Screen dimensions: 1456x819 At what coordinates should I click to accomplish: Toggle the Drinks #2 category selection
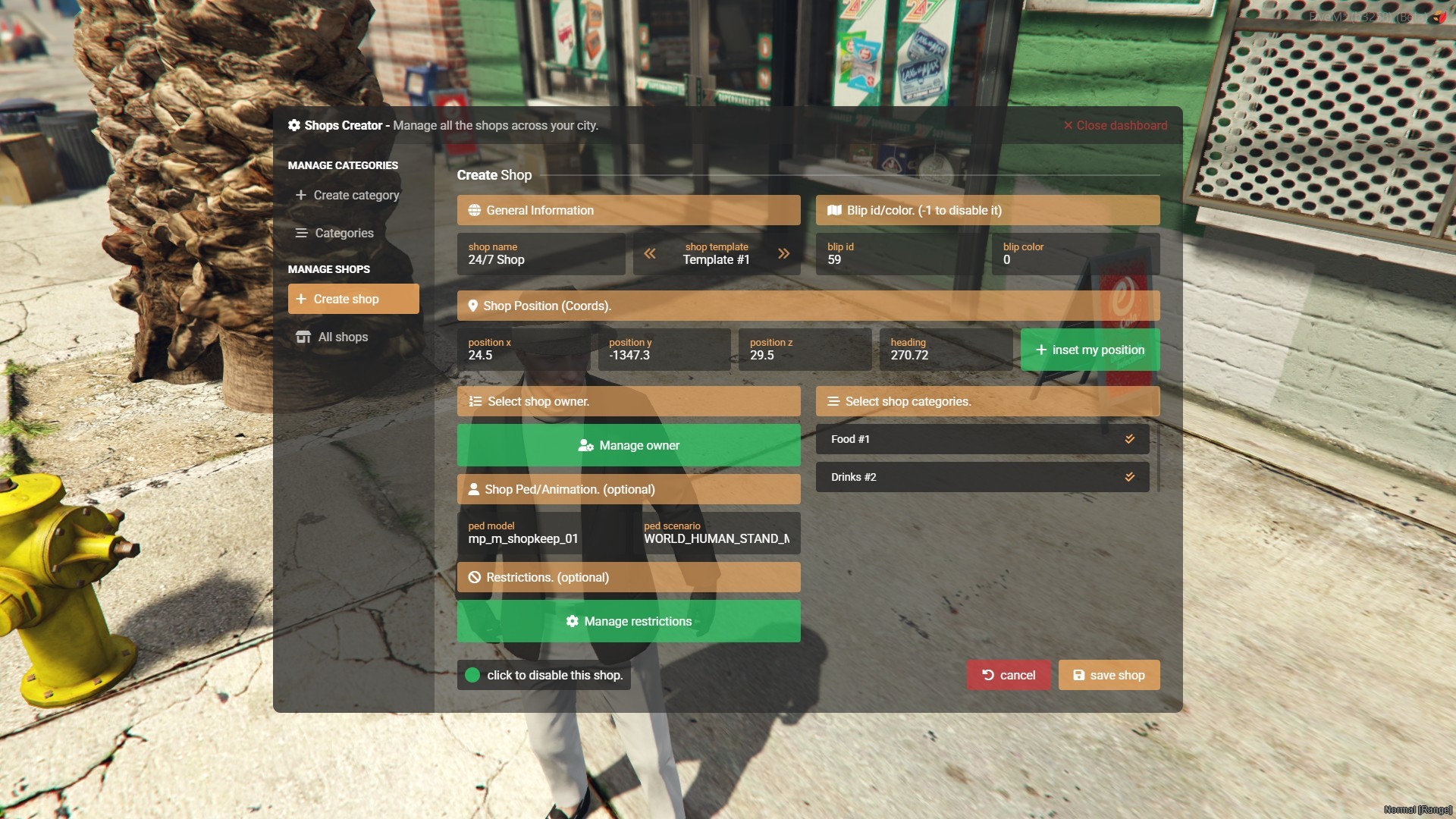tap(1131, 477)
